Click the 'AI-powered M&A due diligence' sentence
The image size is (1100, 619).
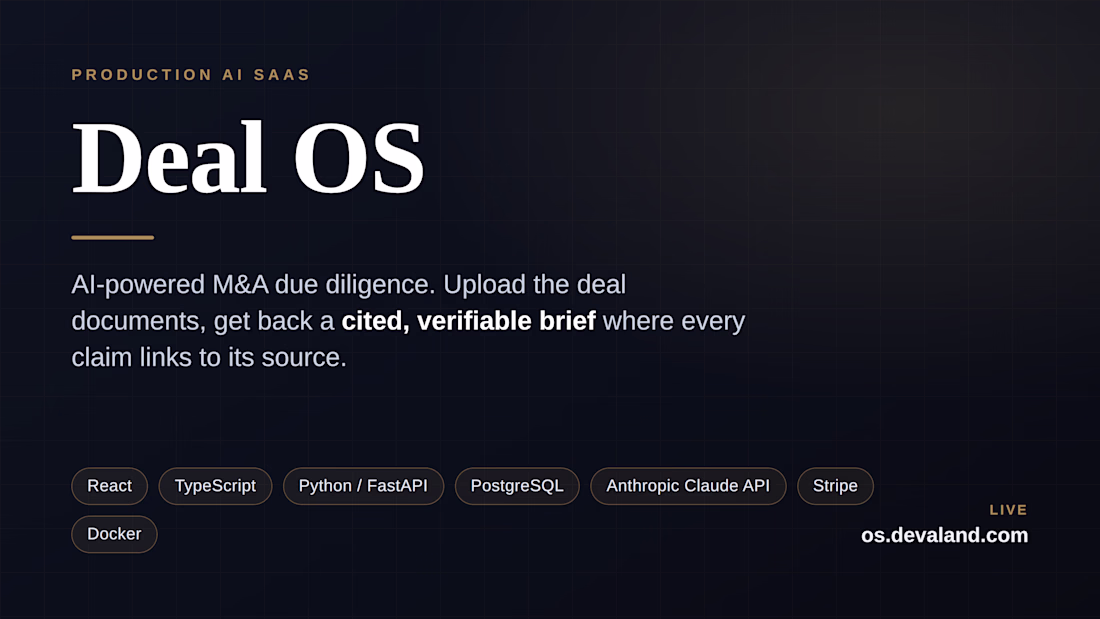click(x=253, y=285)
